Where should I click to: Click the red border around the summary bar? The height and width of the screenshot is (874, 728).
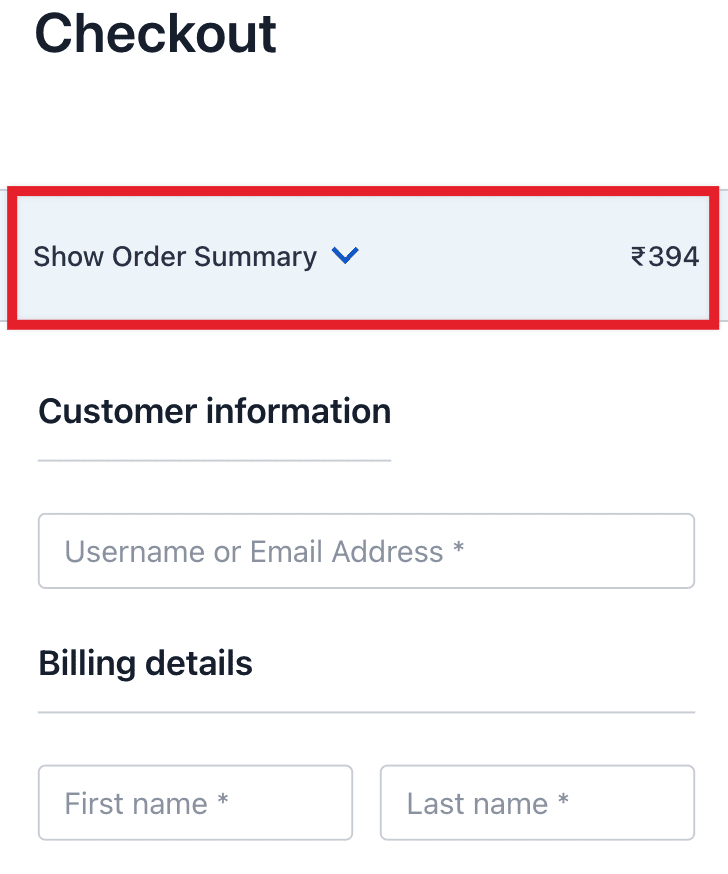tap(364, 190)
